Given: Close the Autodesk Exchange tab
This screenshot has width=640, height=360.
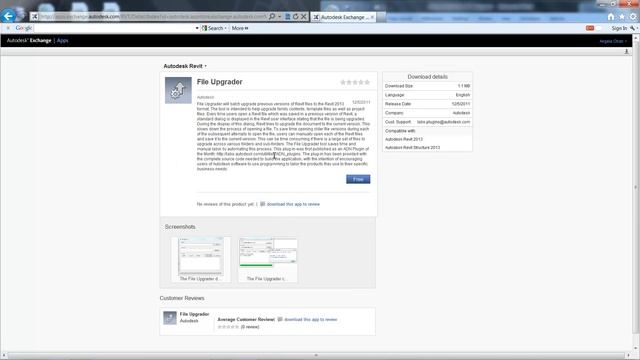Looking at the screenshot, I should point(372,17).
